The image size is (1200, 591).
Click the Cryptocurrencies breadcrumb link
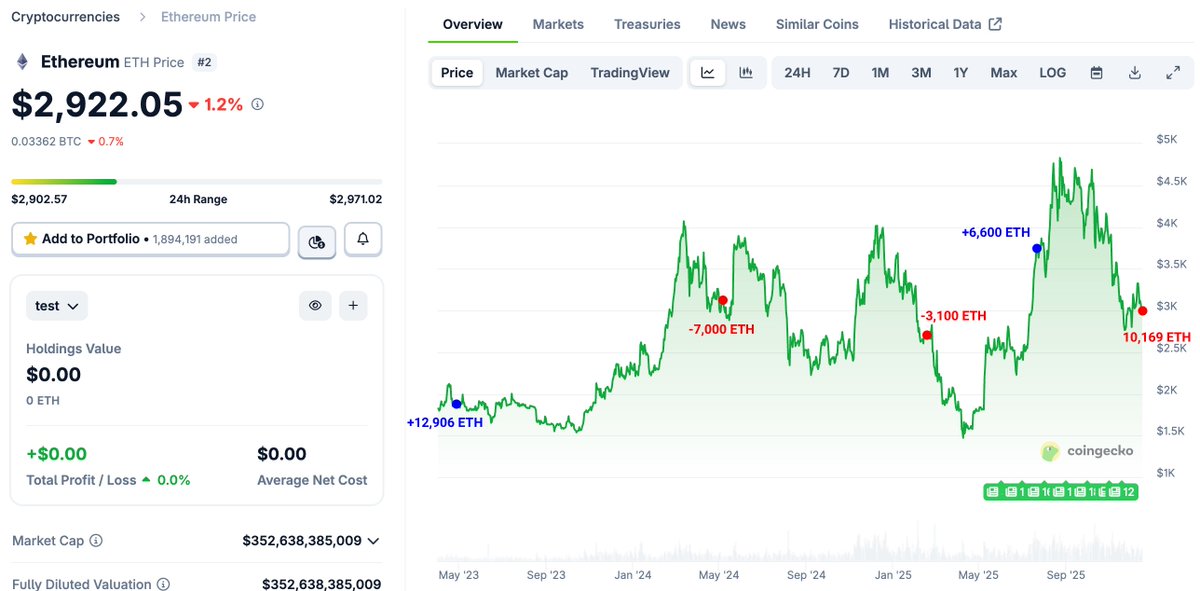pos(65,16)
